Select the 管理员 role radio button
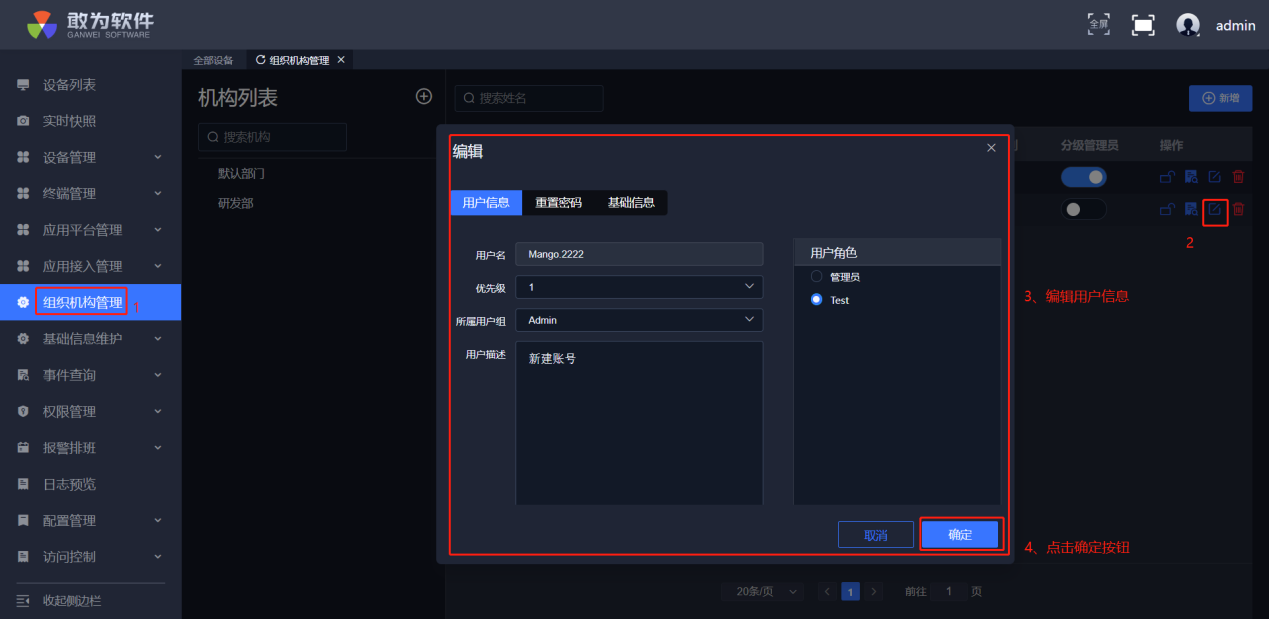The height and width of the screenshot is (619, 1269). 817,276
